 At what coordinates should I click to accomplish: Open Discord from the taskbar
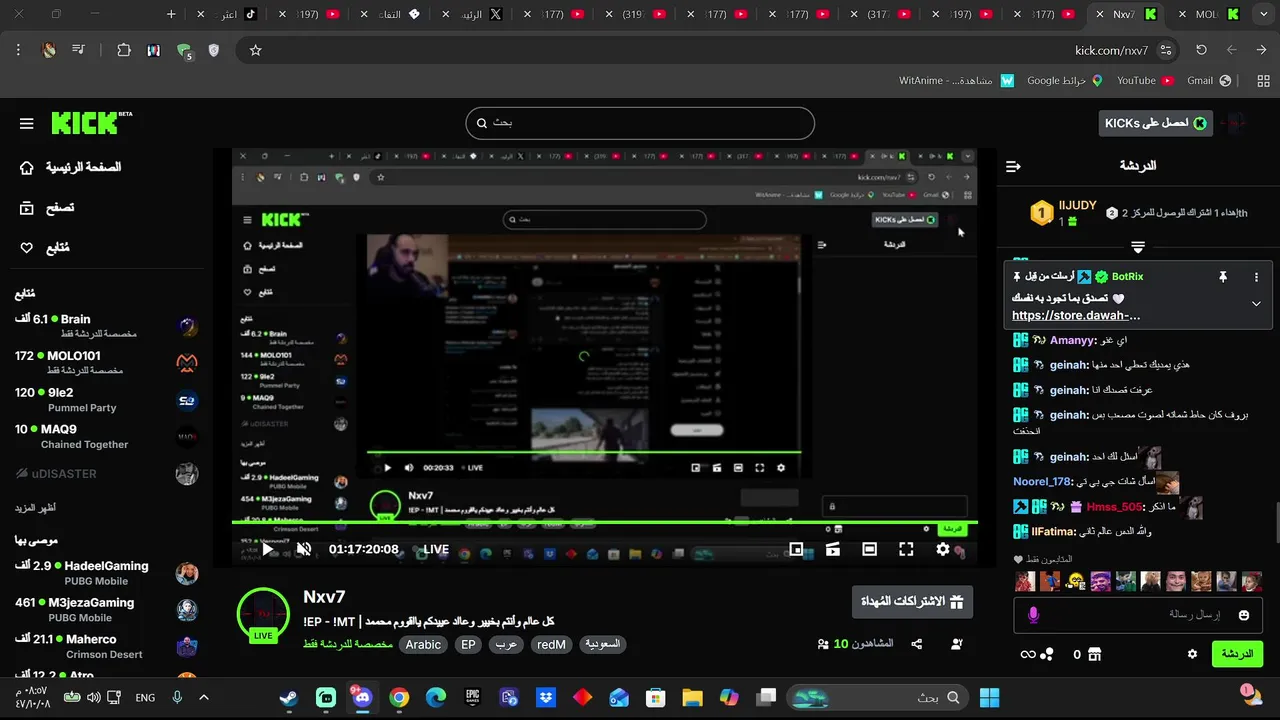[x=362, y=697]
